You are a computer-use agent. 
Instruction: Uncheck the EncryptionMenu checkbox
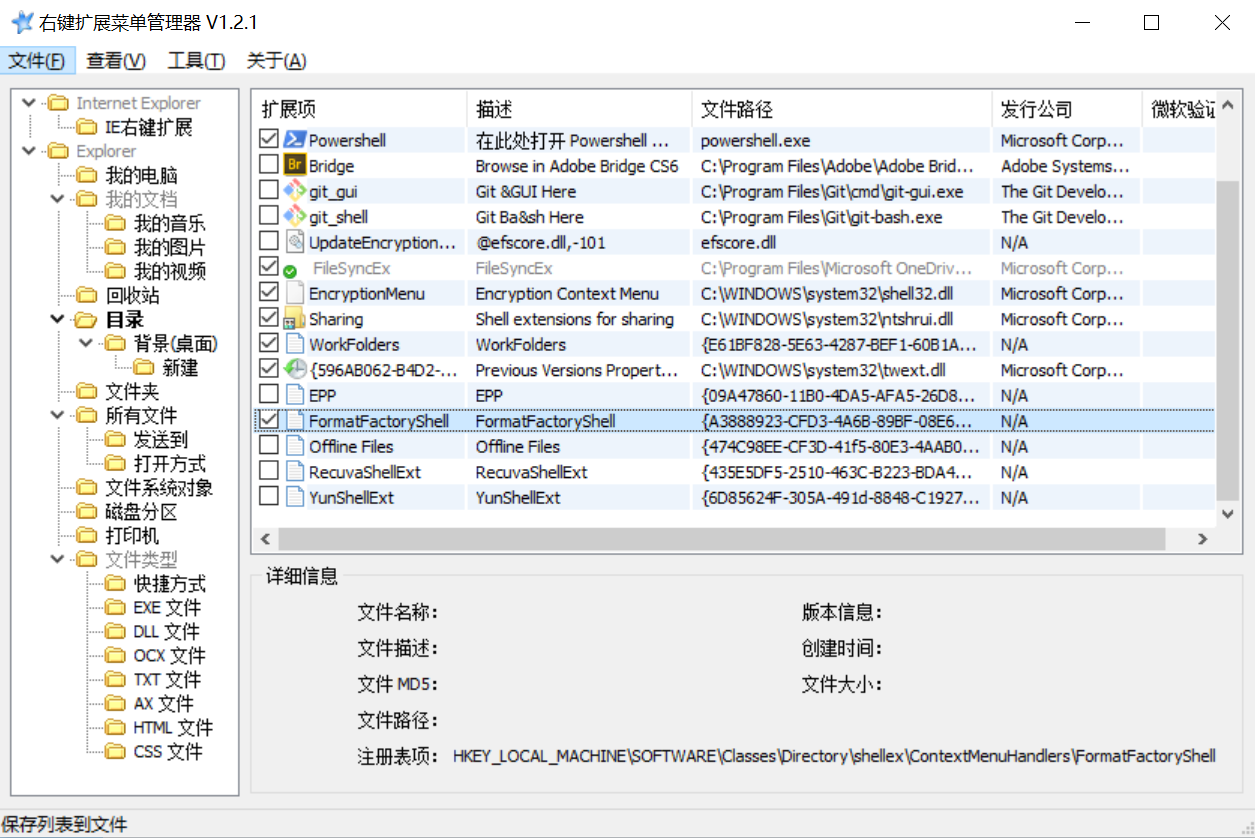(x=268, y=292)
